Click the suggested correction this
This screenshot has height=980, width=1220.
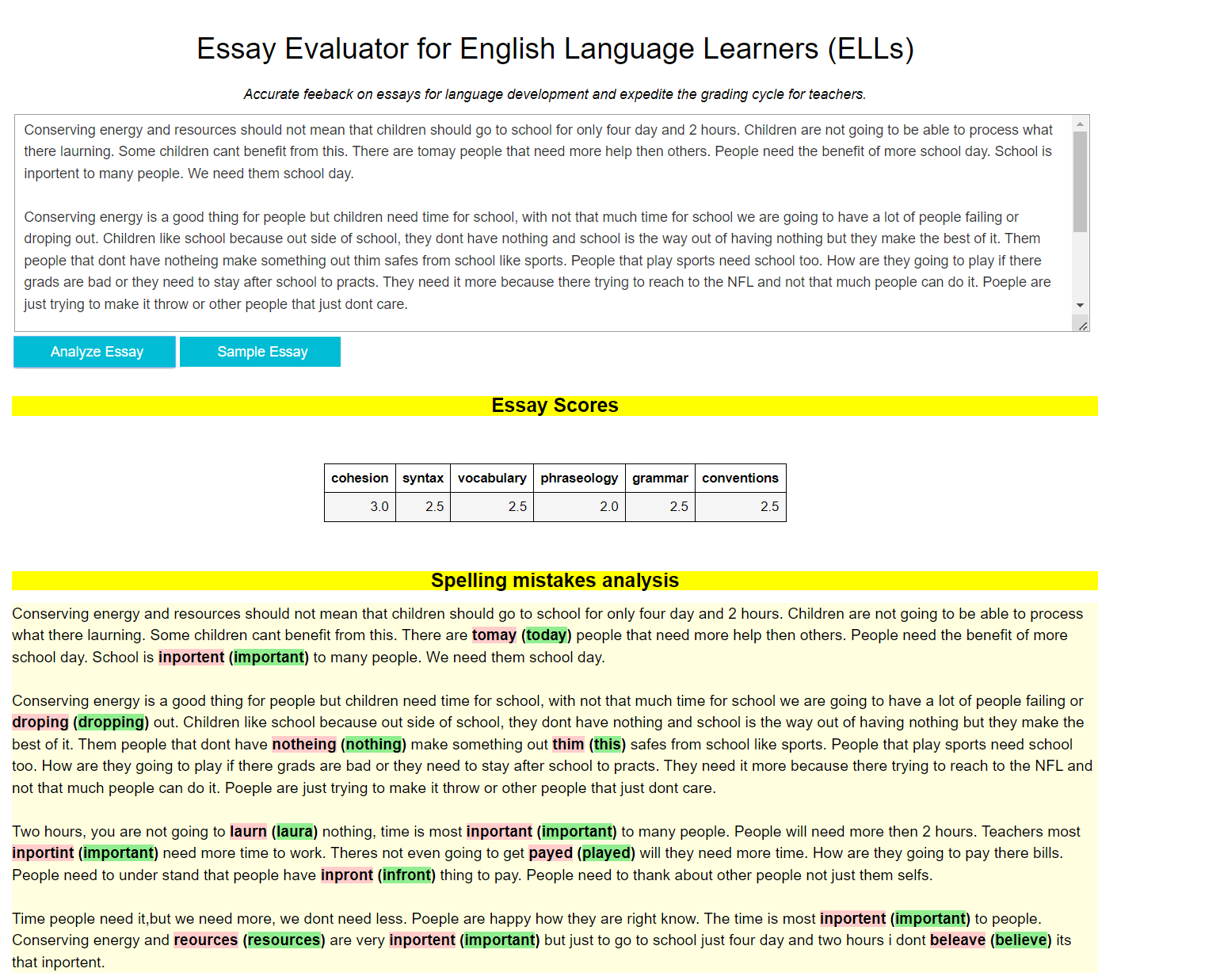click(x=608, y=745)
